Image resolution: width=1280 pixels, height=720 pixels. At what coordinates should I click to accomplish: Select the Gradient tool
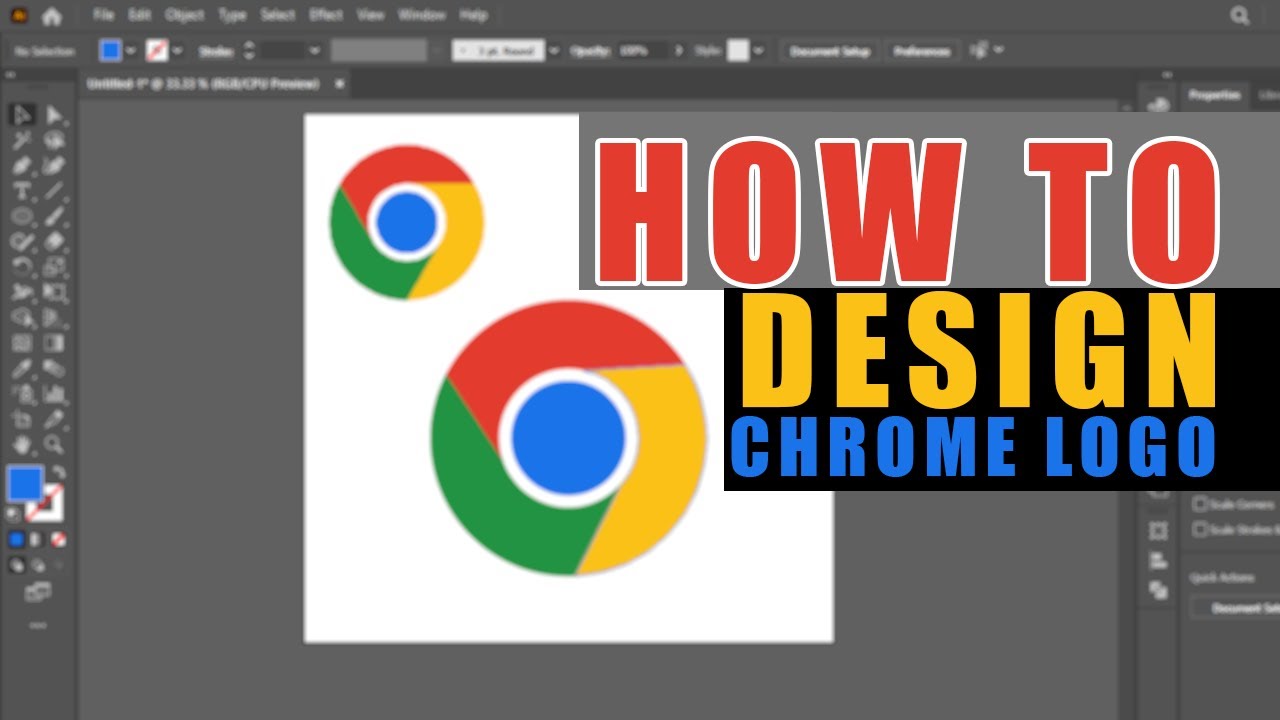coord(54,343)
